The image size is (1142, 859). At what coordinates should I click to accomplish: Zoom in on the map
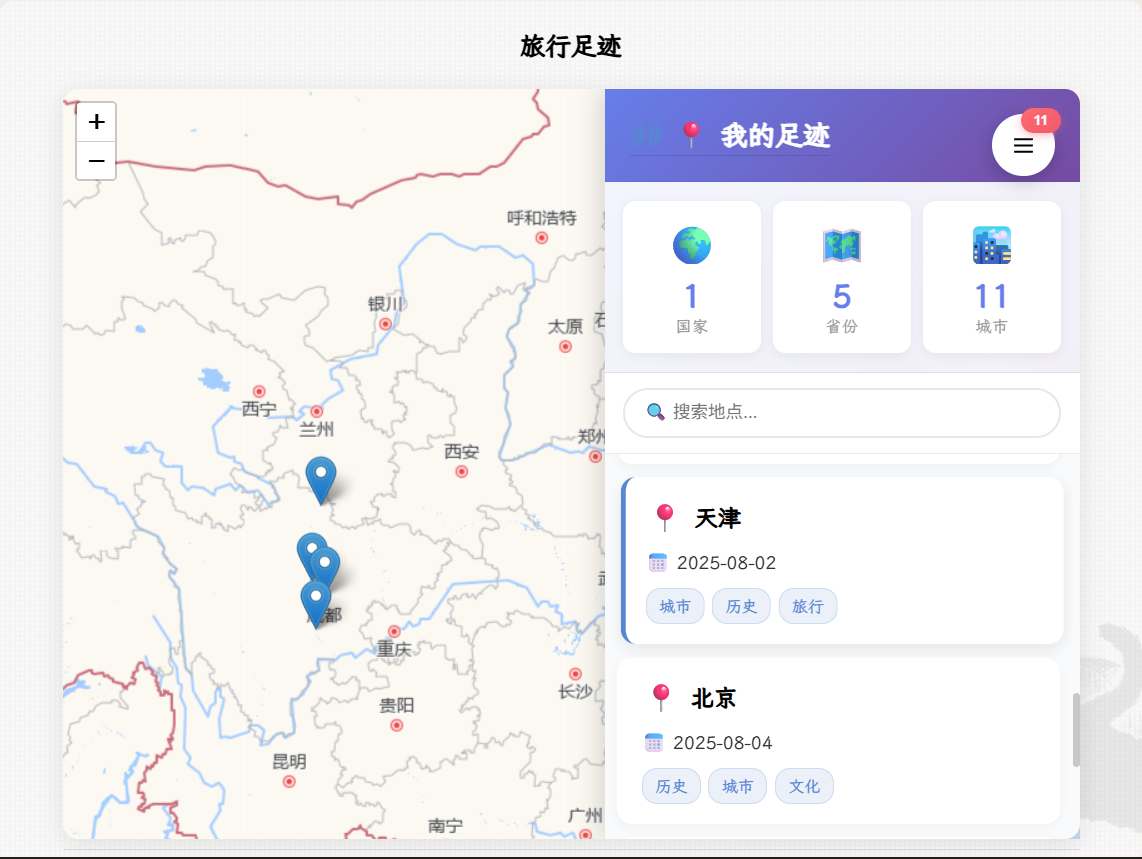pos(96,122)
